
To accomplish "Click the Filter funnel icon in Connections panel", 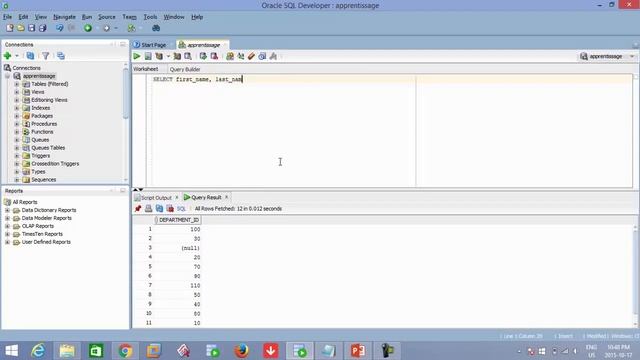I will tap(46, 56).
